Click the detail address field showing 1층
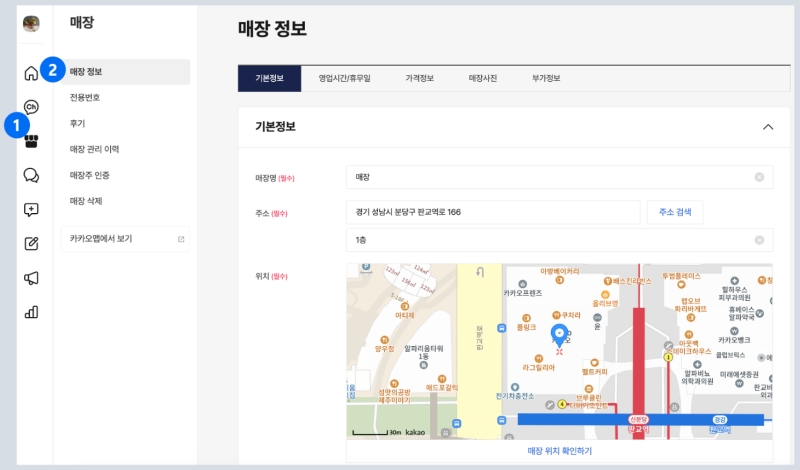Image resolution: width=800 pixels, height=470 pixels. [x=559, y=240]
